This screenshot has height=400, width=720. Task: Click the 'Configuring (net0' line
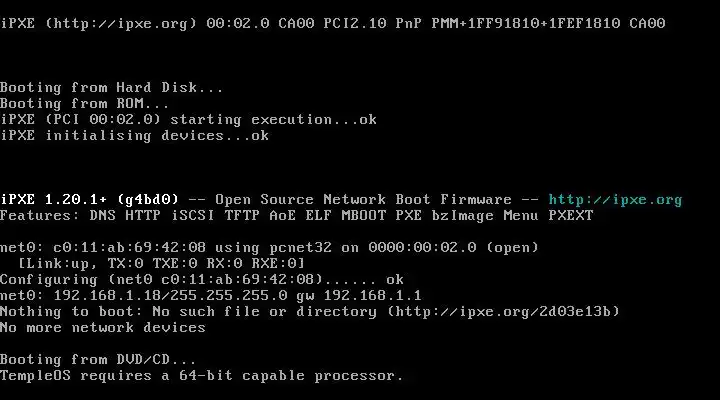pyautogui.click(x=202, y=280)
